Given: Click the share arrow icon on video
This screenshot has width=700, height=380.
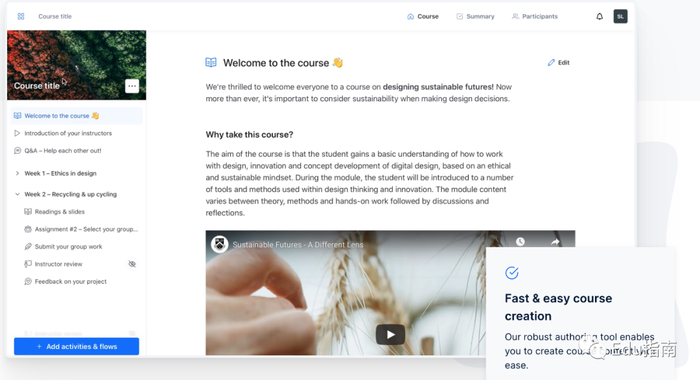Looking at the screenshot, I should (x=555, y=242).
